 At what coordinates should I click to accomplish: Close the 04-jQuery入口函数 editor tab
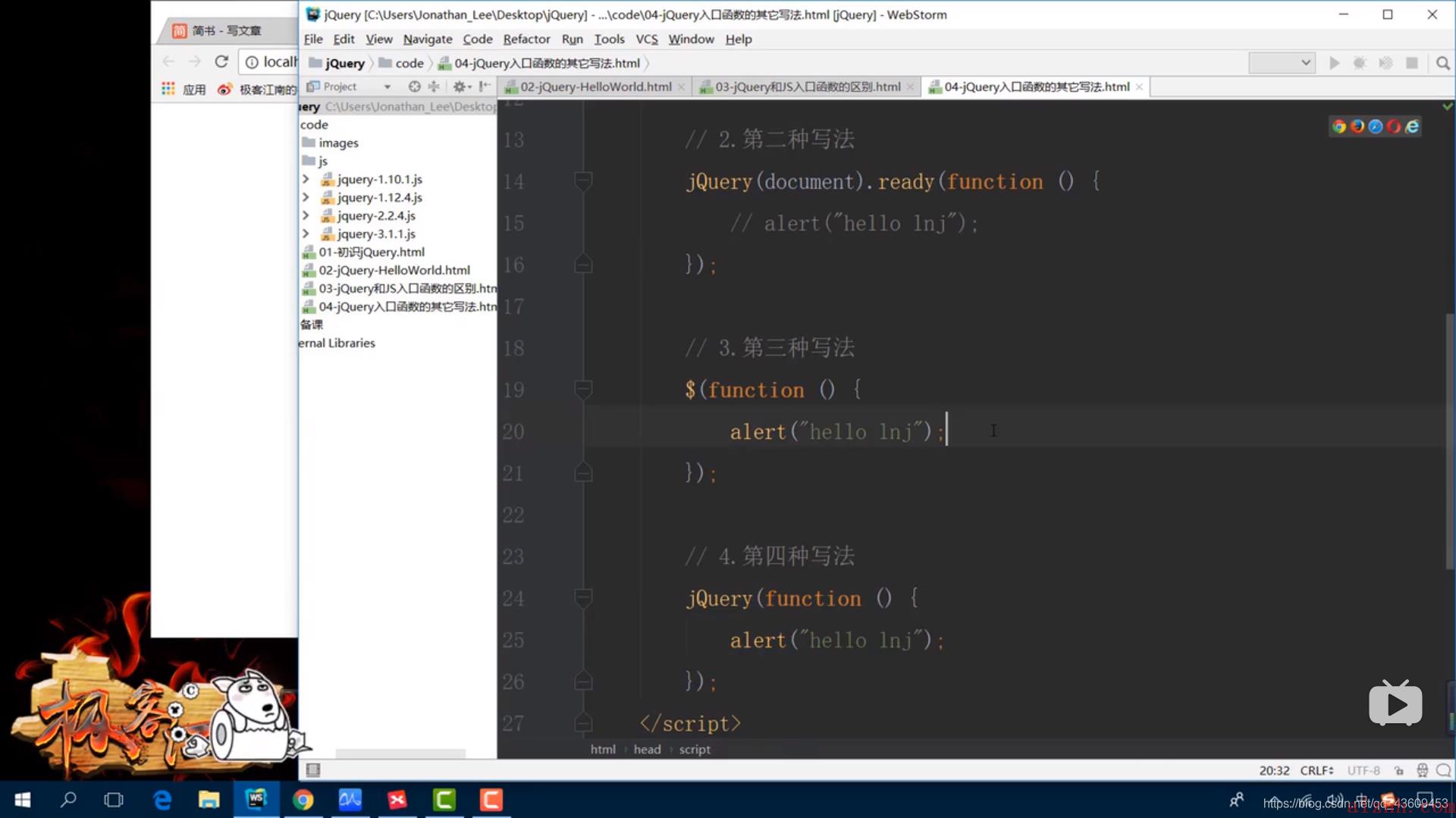click(1139, 87)
